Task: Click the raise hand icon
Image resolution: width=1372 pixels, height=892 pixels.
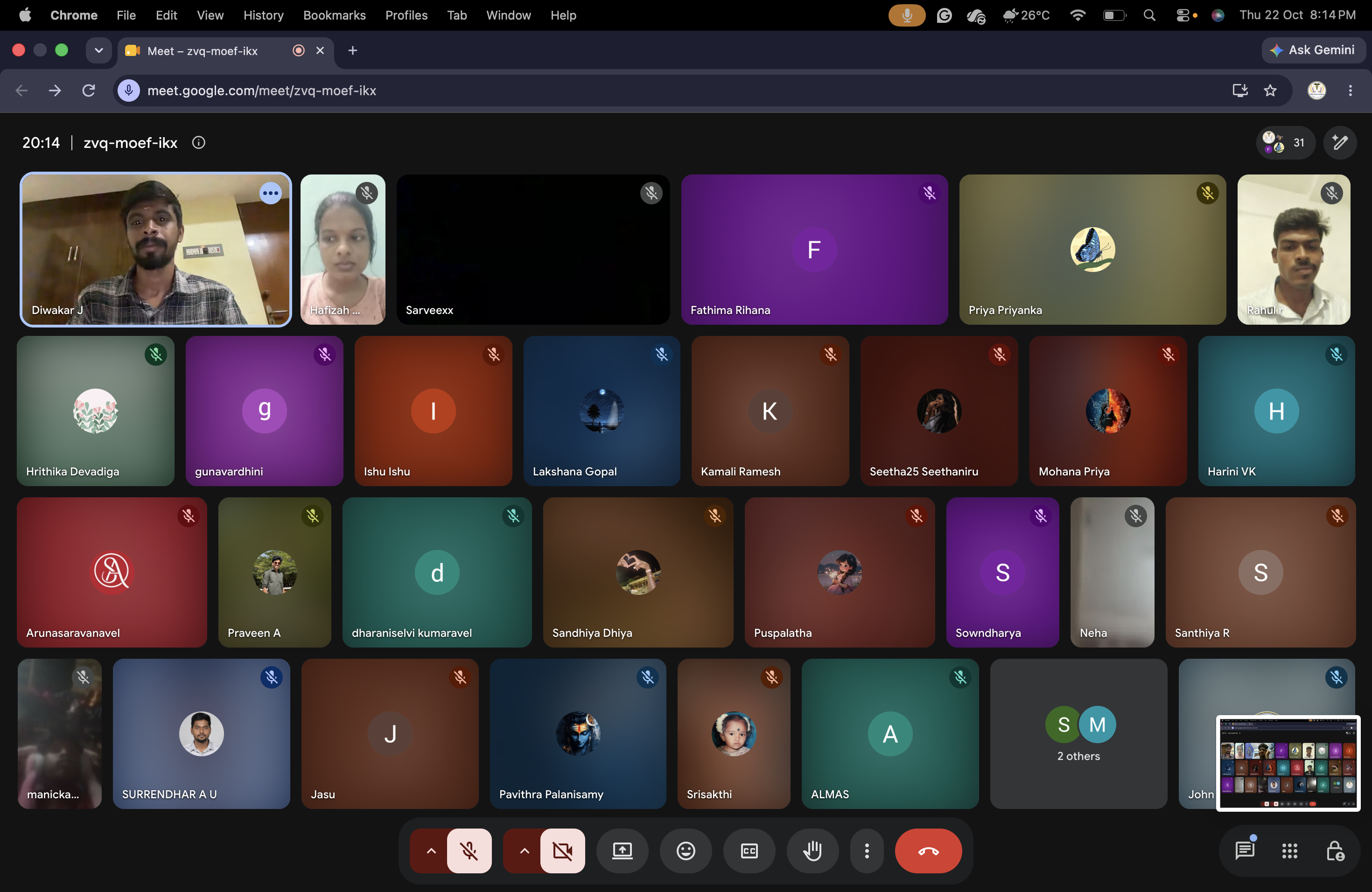Action: 812,850
